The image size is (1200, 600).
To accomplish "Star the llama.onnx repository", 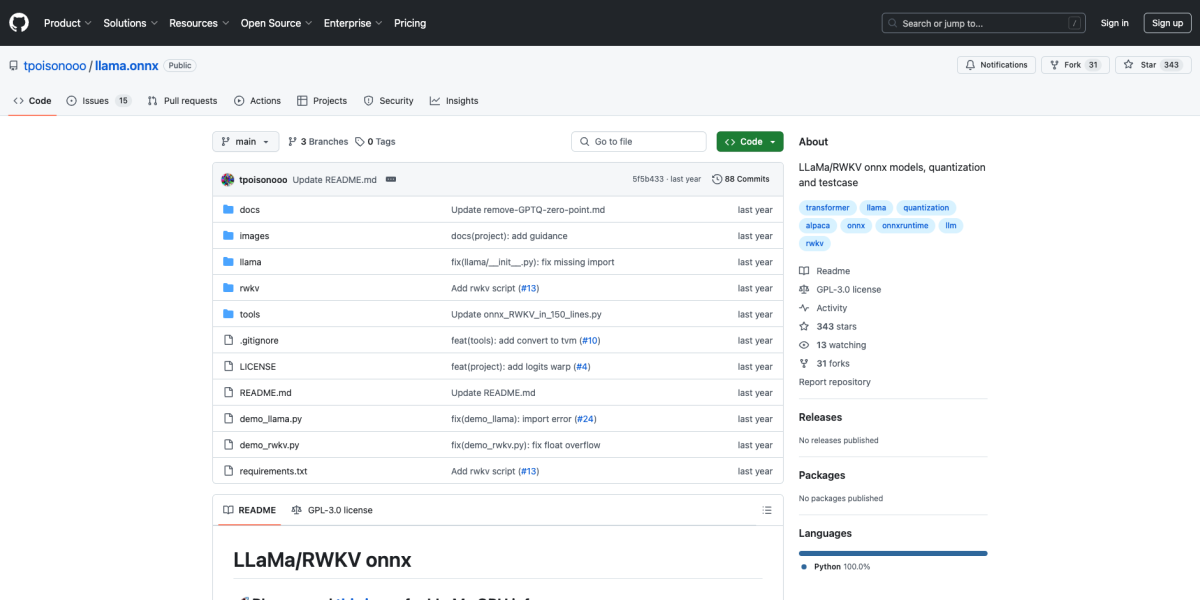I will [x=1152, y=64].
